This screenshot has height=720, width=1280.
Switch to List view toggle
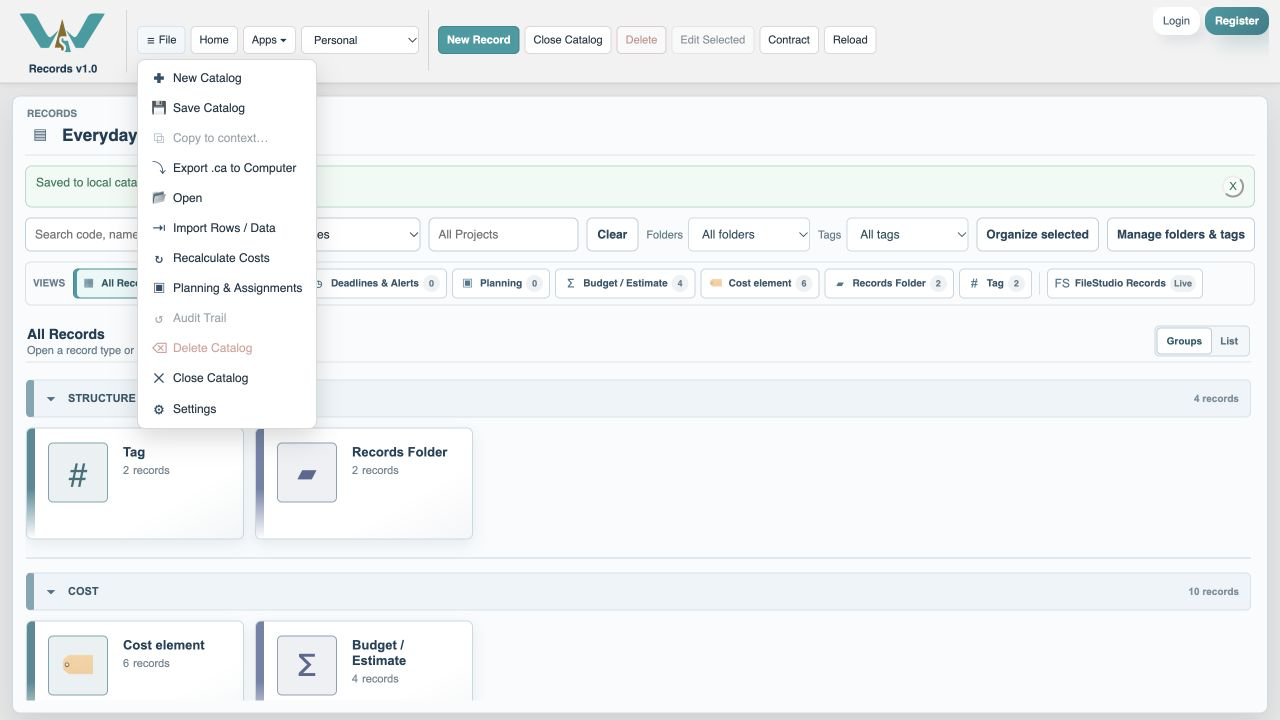1229,341
